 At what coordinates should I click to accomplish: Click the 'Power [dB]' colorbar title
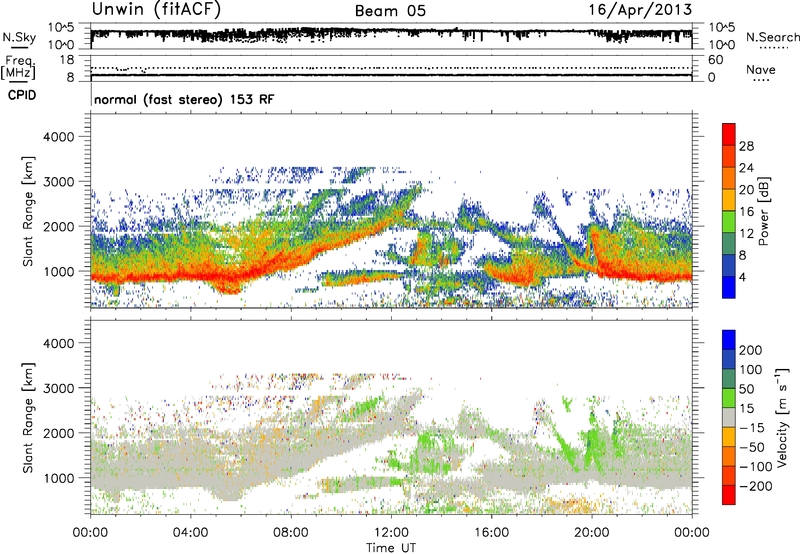tap(764, 211)
